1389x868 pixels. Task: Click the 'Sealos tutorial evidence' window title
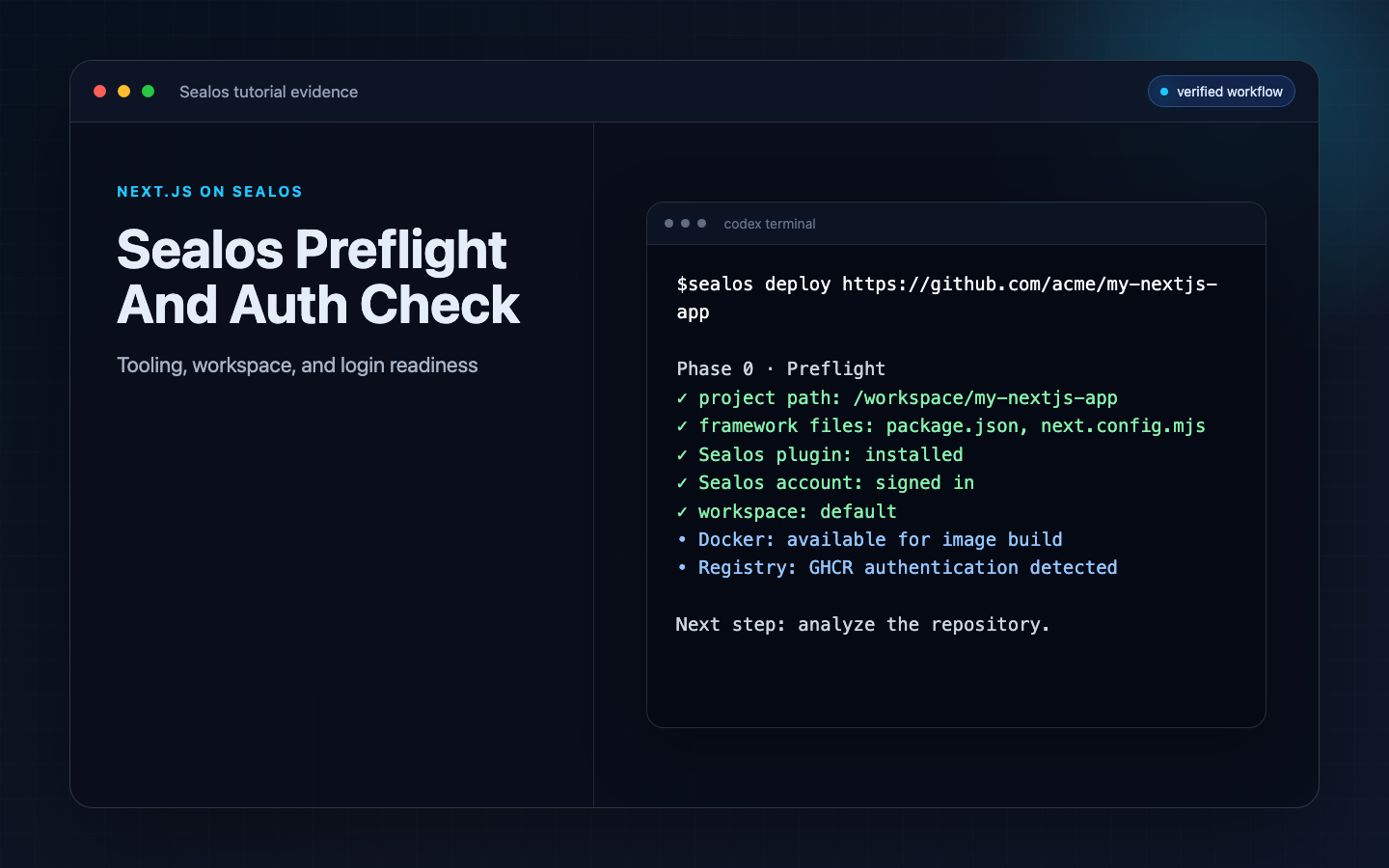click(x=268, y=92)
